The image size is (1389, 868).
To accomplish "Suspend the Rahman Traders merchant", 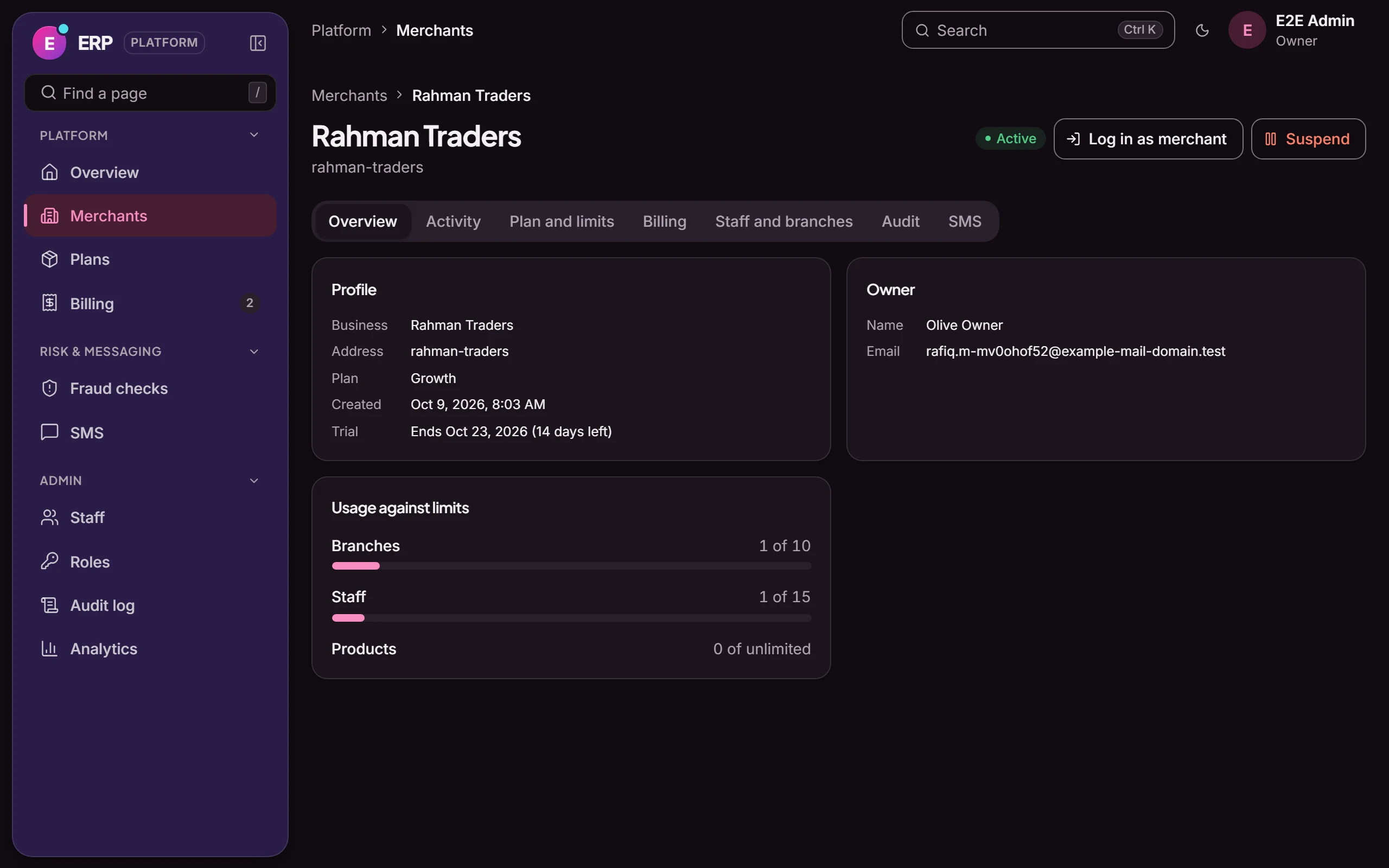I will click(1308, 139).
